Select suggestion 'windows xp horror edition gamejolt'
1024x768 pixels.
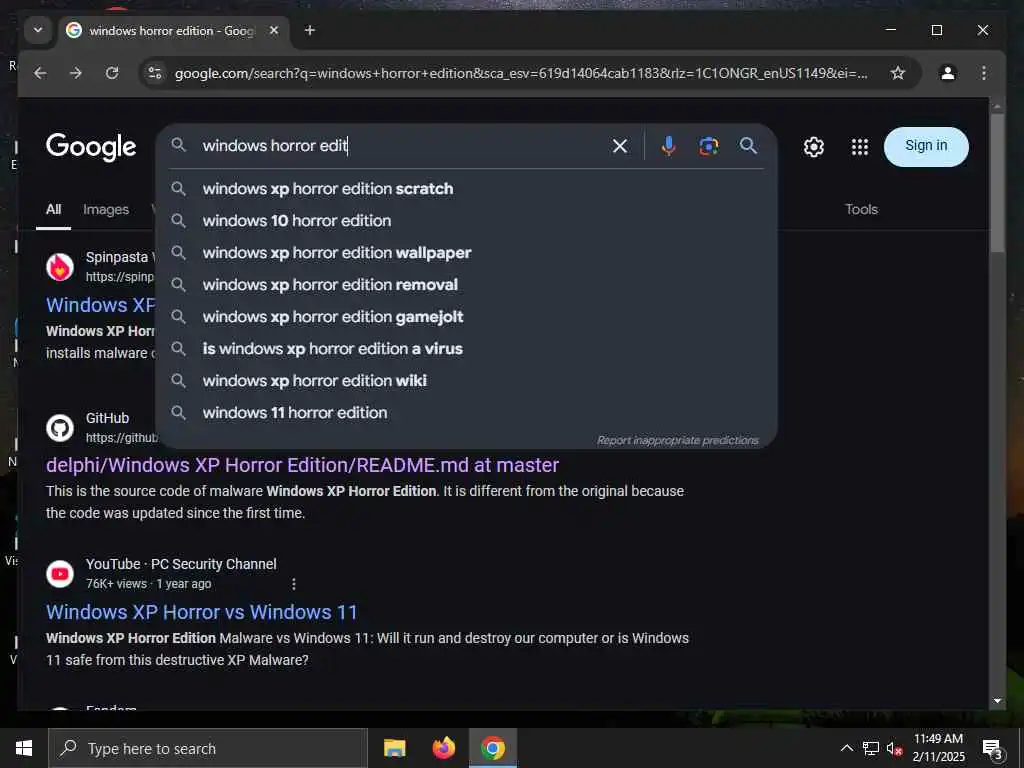pos(466,317)
